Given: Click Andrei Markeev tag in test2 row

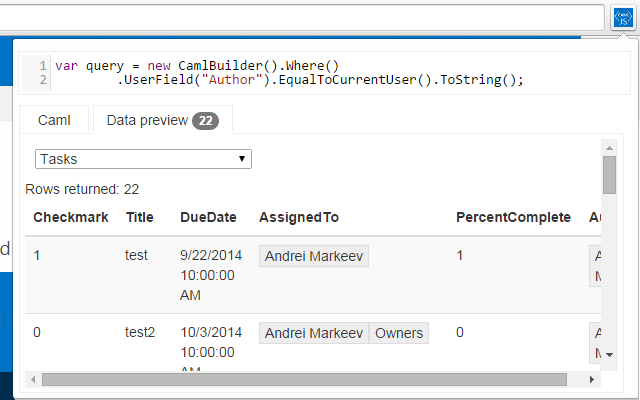Looking at the screenshot, I should point(314,333).
